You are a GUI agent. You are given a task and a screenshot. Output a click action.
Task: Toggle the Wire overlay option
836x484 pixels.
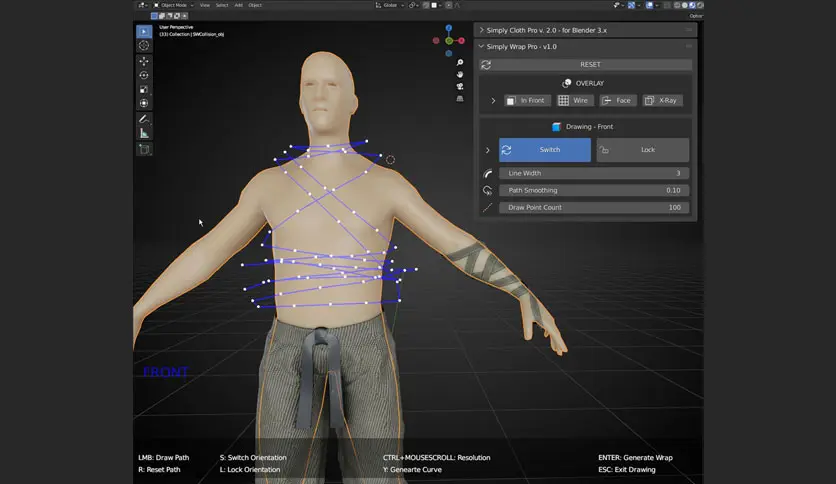point(575,100)
